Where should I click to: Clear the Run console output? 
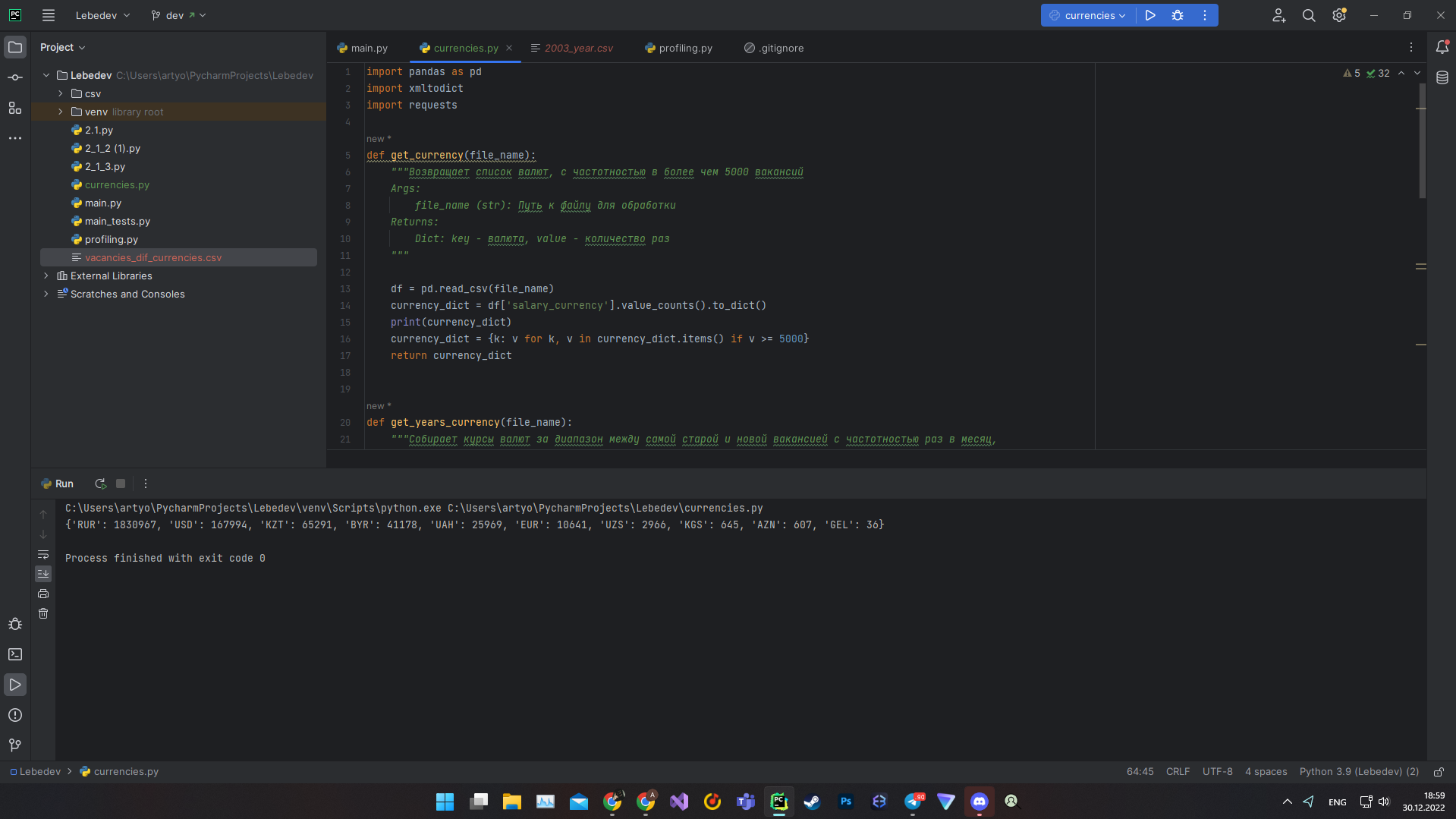[43, 613]
